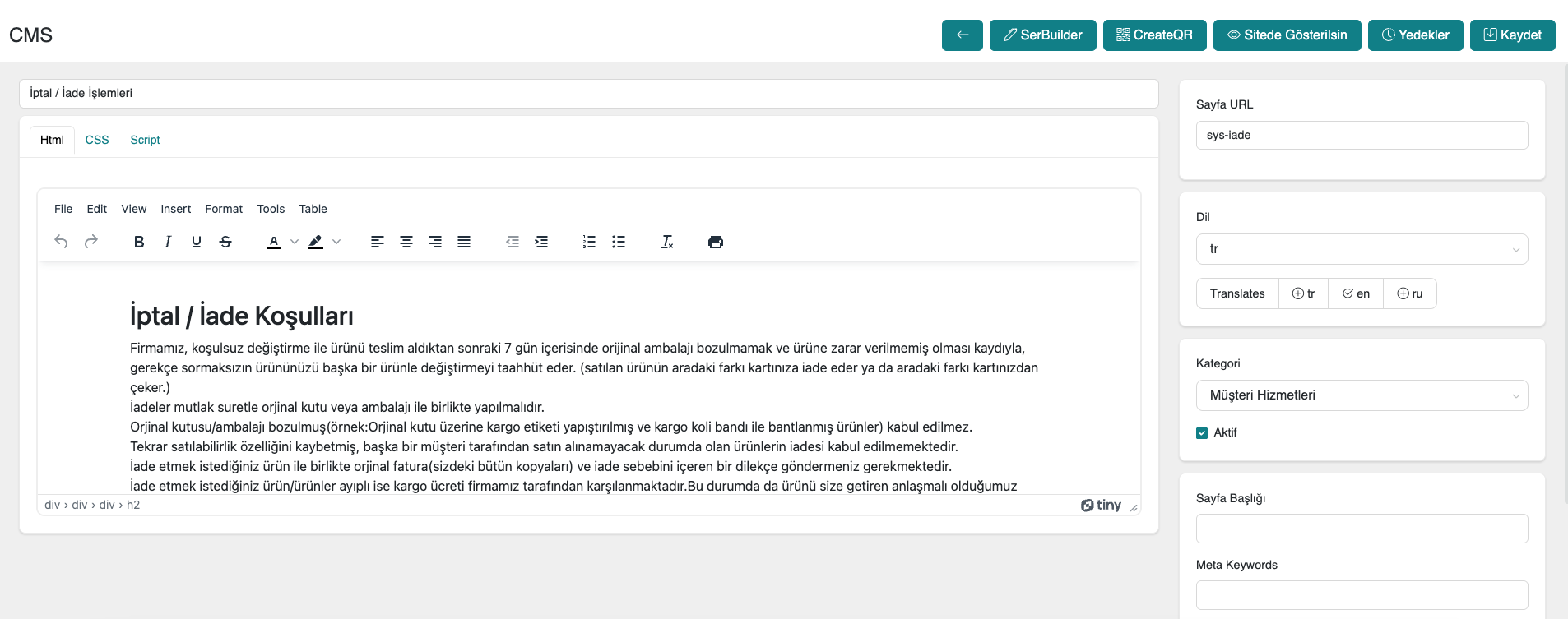The height and width of the screenshot is (619, 1568).
Task: Click the Kaydet save button
Action: pos(1512,35)
